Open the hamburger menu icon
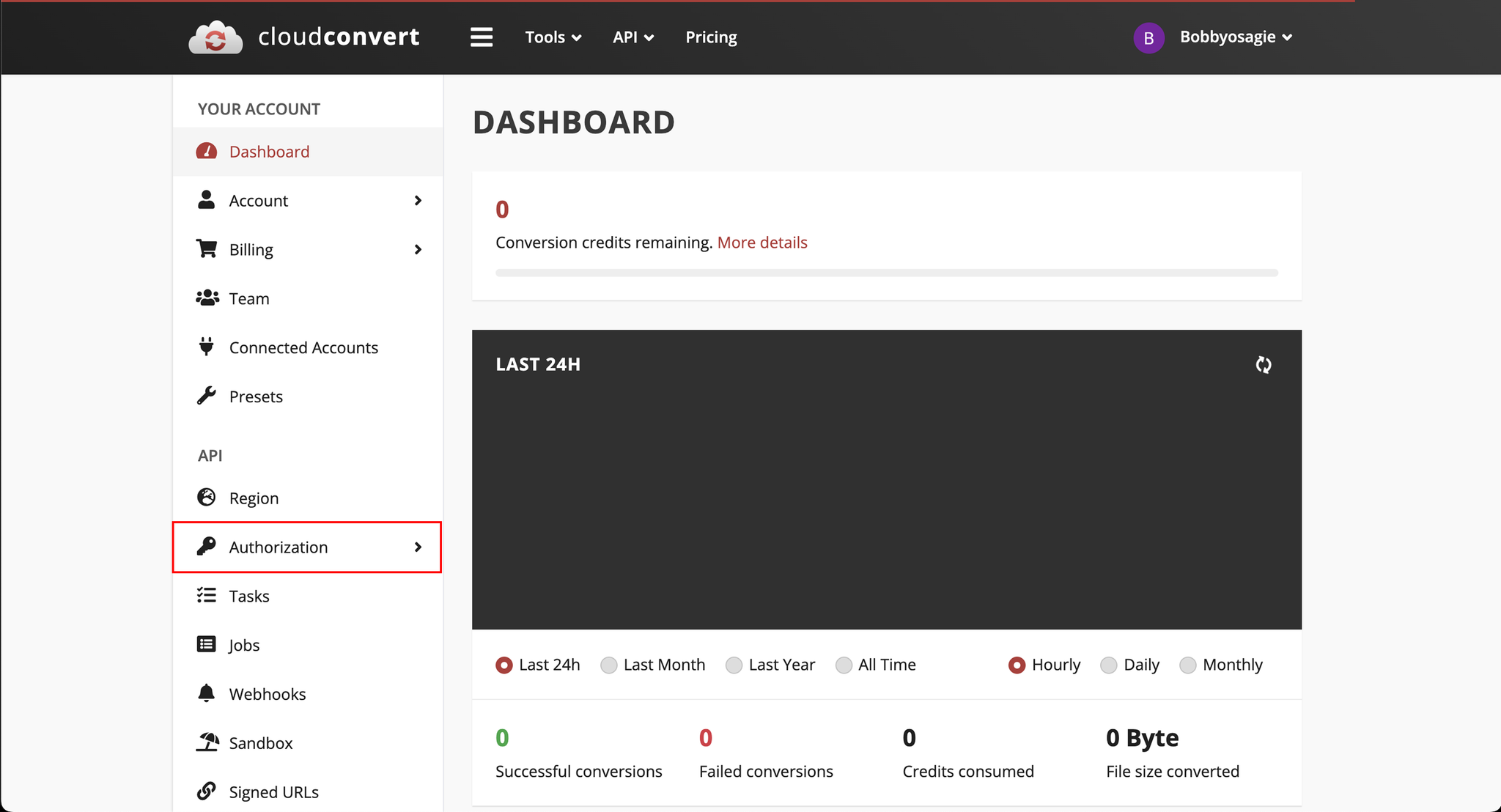This screenshot has width=1501, height=812. 481,37
